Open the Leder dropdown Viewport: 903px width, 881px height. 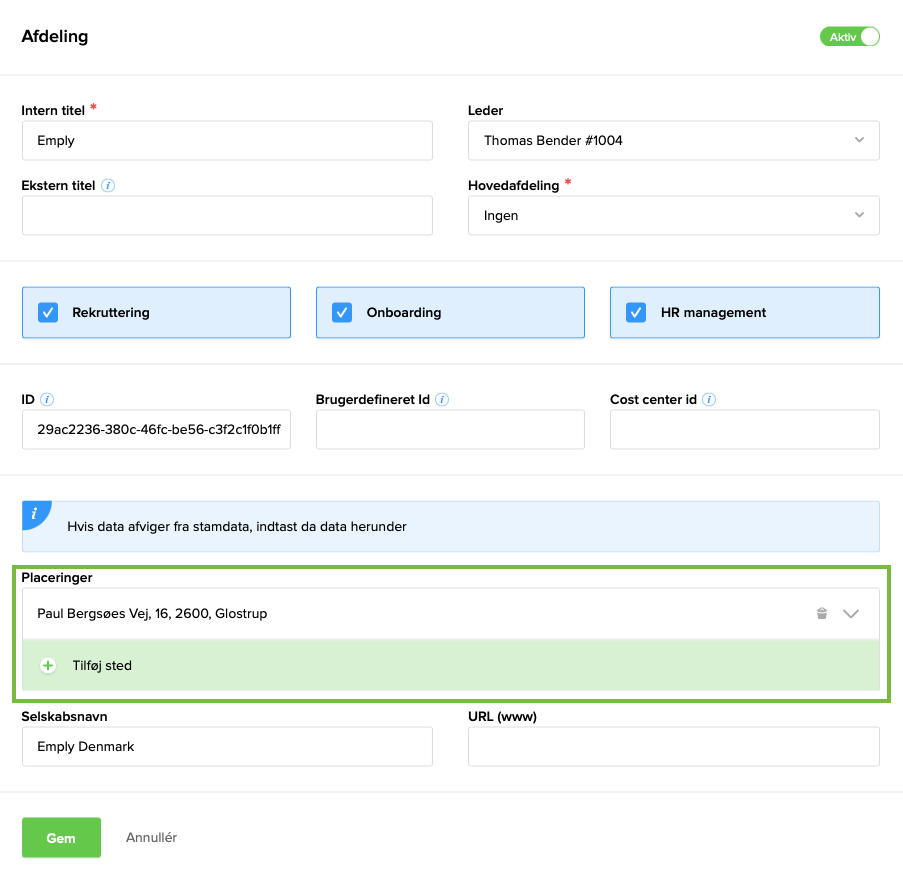point(673,141)
